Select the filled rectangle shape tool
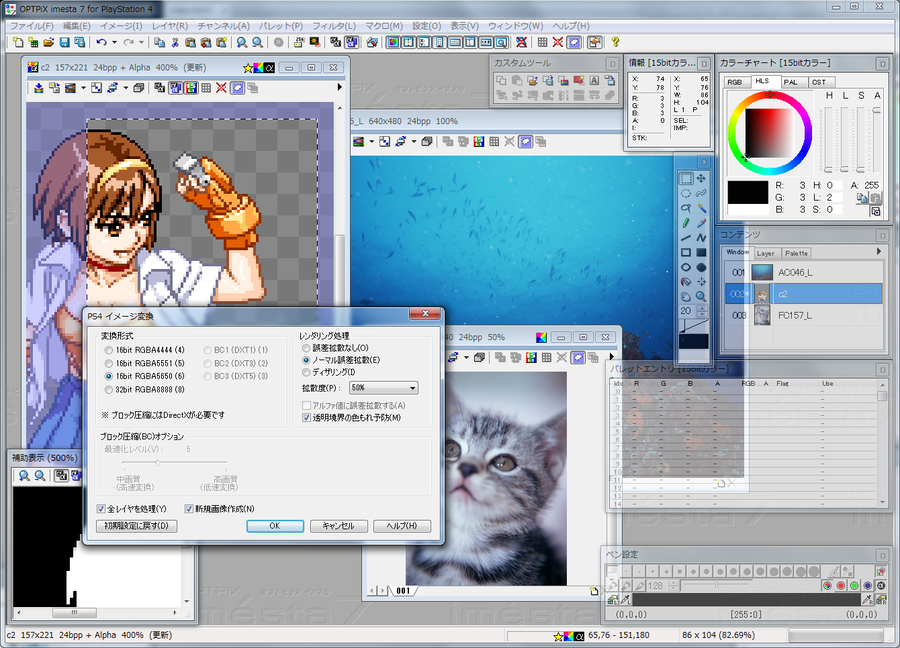 701,253
